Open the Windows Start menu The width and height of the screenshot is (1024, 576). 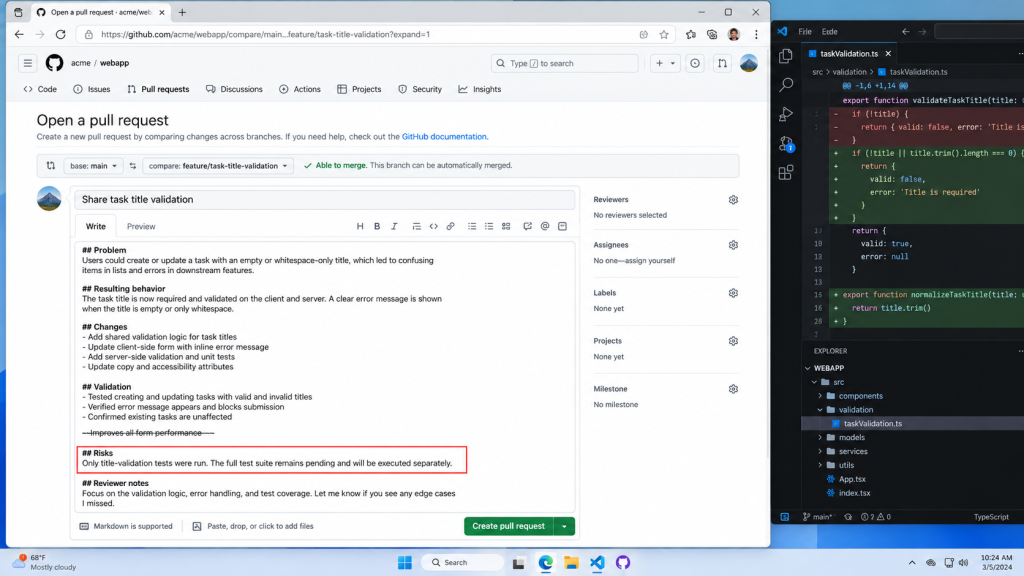click(405, 562)
